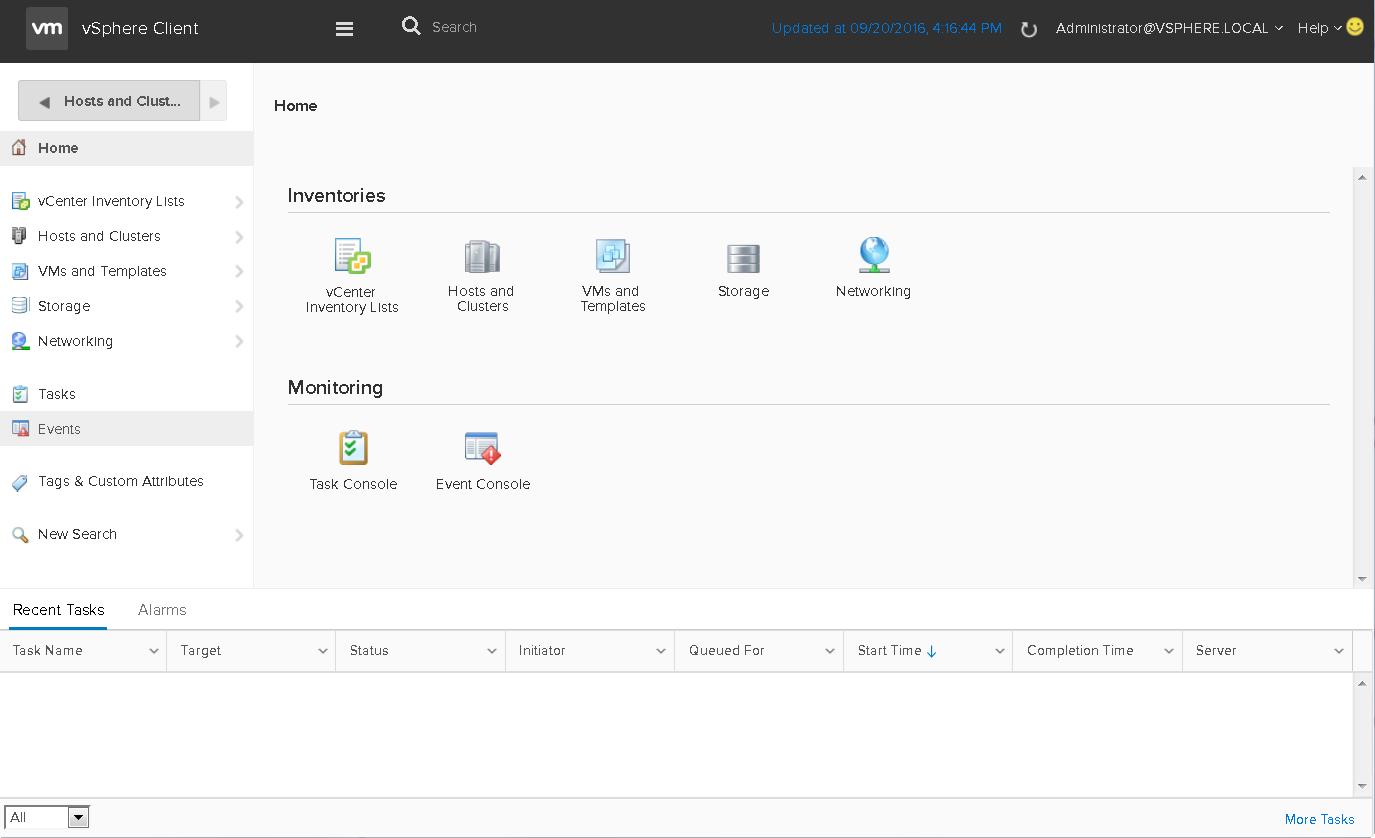Click the forward history arrow button

click(214, 101)
